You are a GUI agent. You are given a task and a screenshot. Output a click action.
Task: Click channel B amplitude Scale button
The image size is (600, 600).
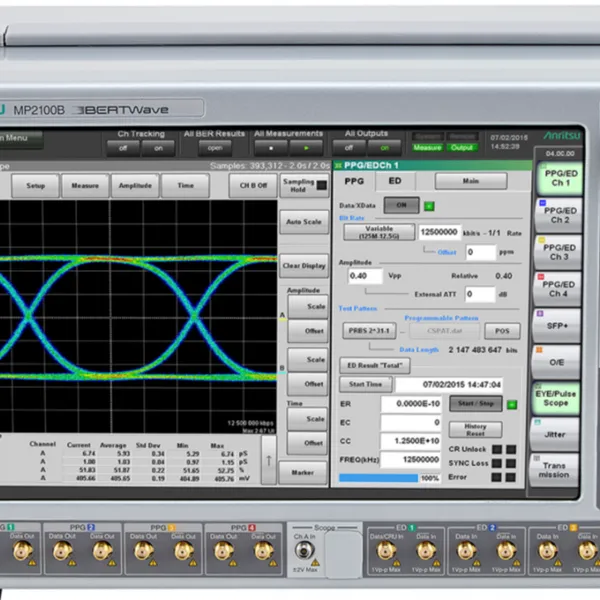(x=307, y=360)
